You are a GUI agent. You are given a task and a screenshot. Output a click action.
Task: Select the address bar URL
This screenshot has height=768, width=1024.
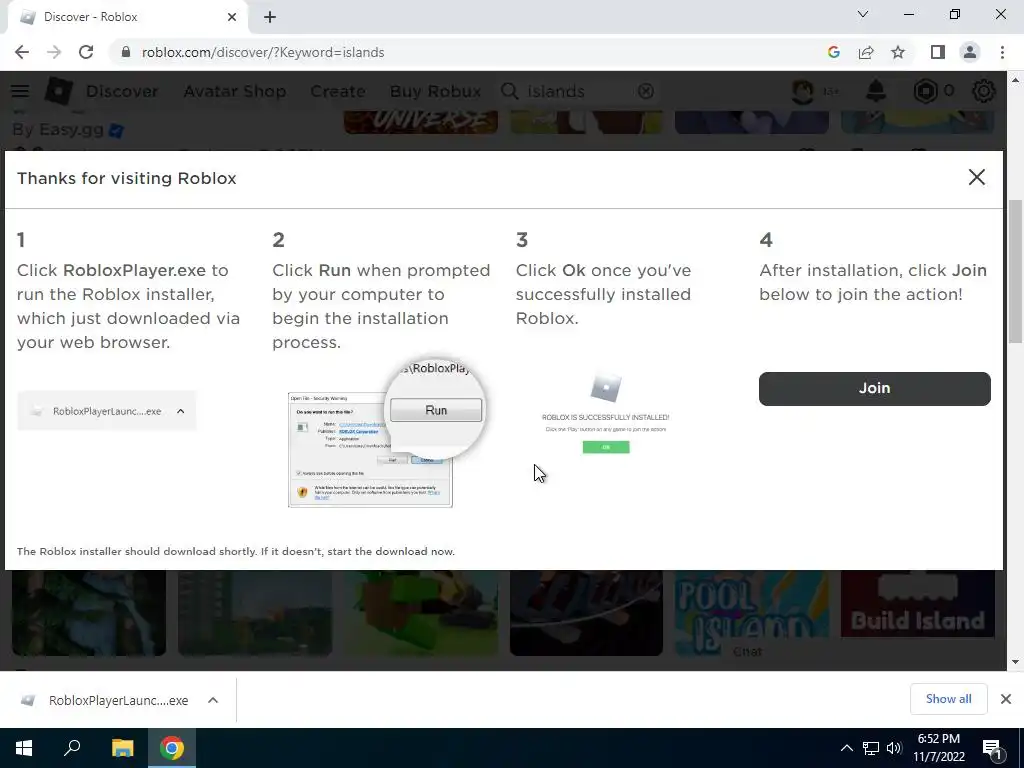coord(263,52)
